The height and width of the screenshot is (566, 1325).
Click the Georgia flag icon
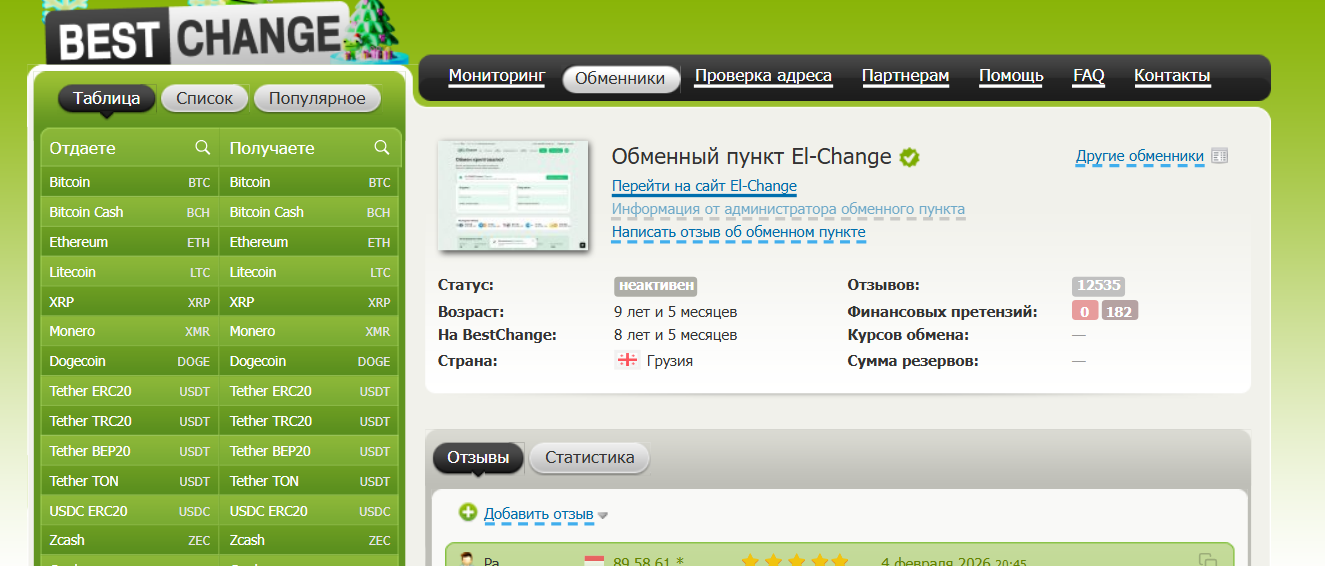[x=627, y=361]
